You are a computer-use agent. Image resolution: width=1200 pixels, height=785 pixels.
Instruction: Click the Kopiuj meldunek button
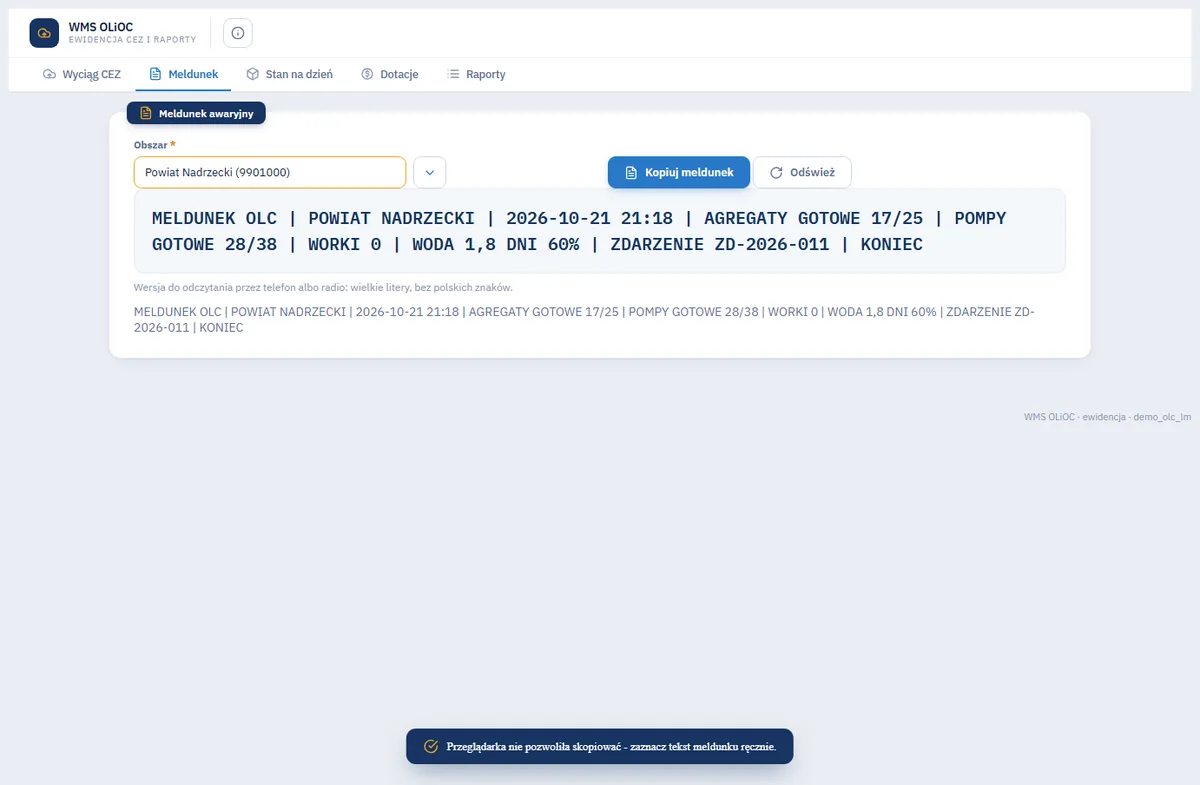pyautogui.click(x=679, y=172)
